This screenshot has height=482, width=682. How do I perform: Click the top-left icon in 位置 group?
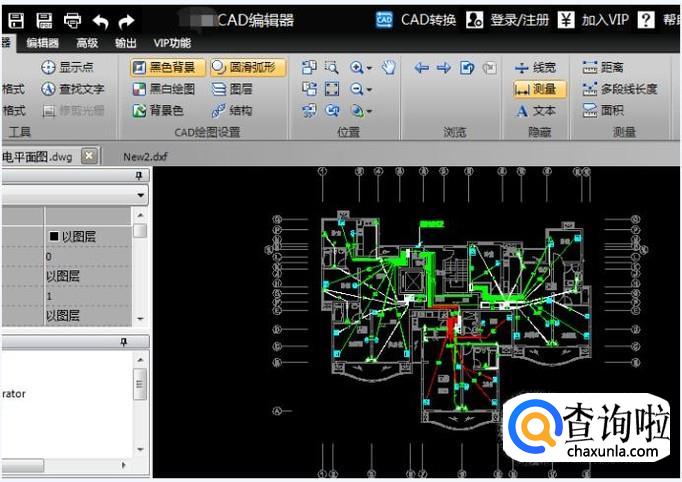coord(309,67)
